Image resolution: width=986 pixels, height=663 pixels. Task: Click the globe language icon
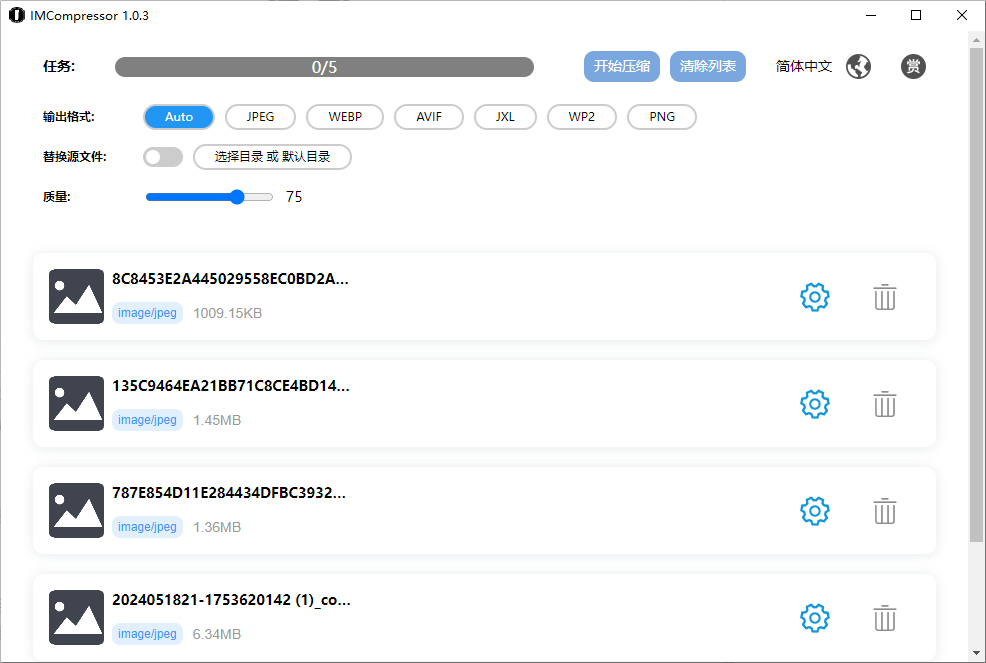[x=858, y=67]
